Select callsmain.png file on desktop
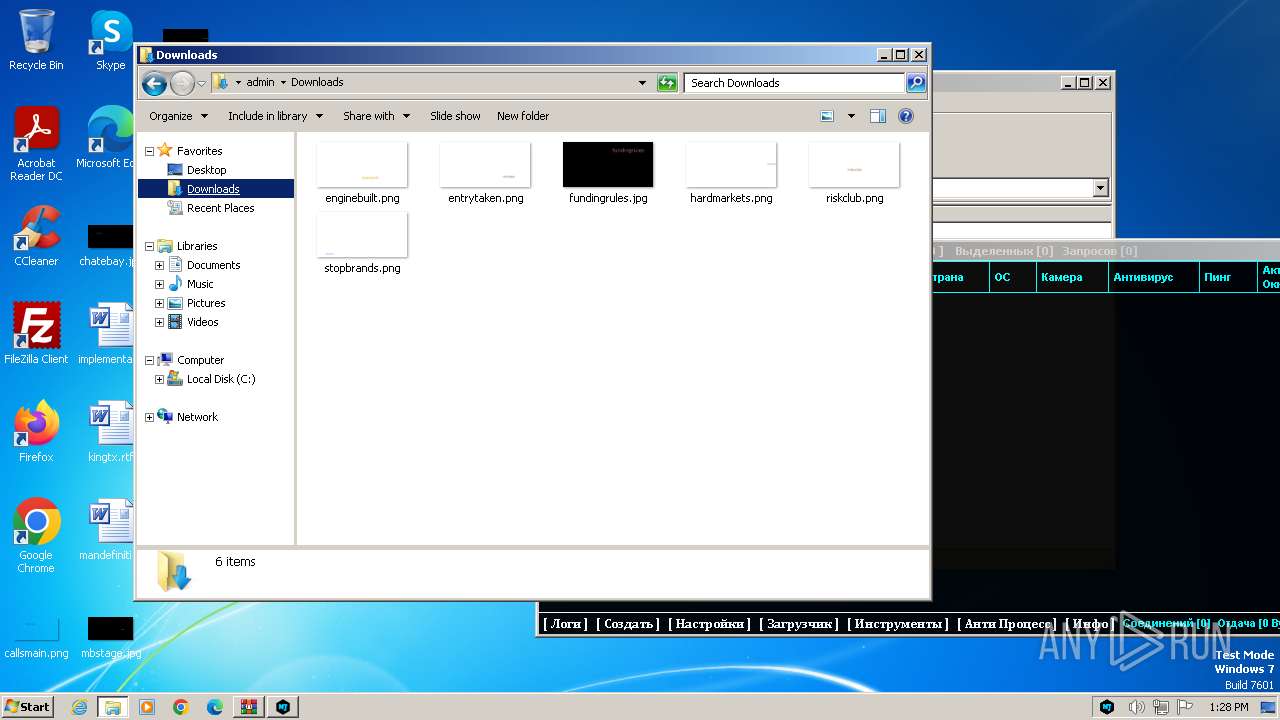This screenshot has height=720, width=1280. pyautogui.click(x=36, y=636)
